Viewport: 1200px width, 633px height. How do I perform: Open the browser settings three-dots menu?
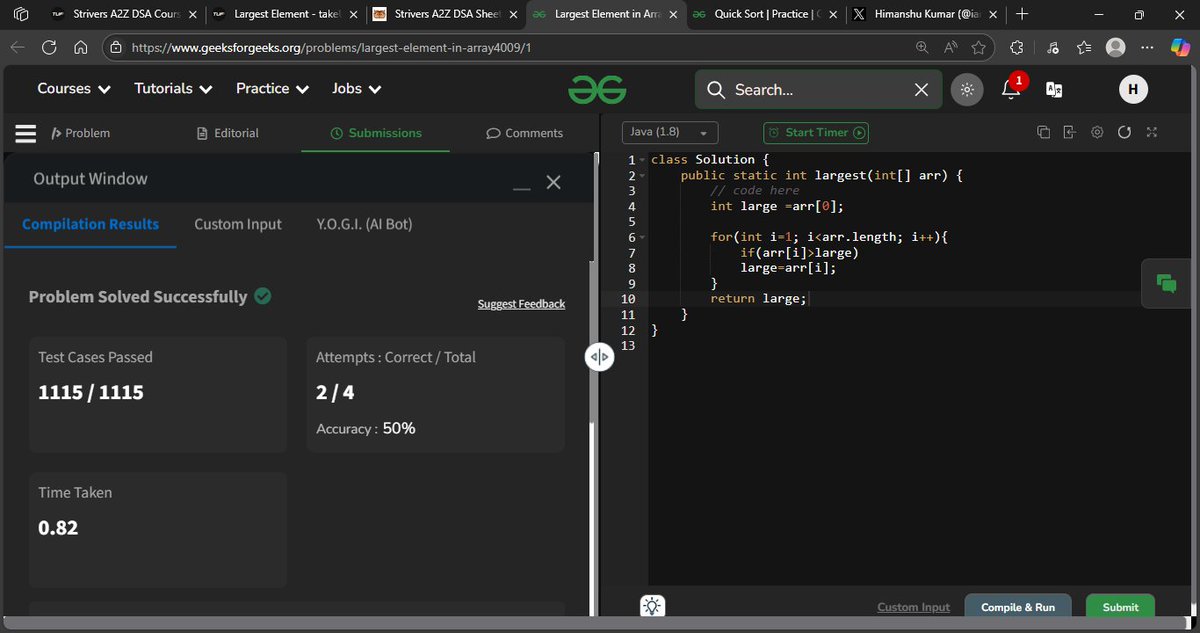[x=1146, y=47]
